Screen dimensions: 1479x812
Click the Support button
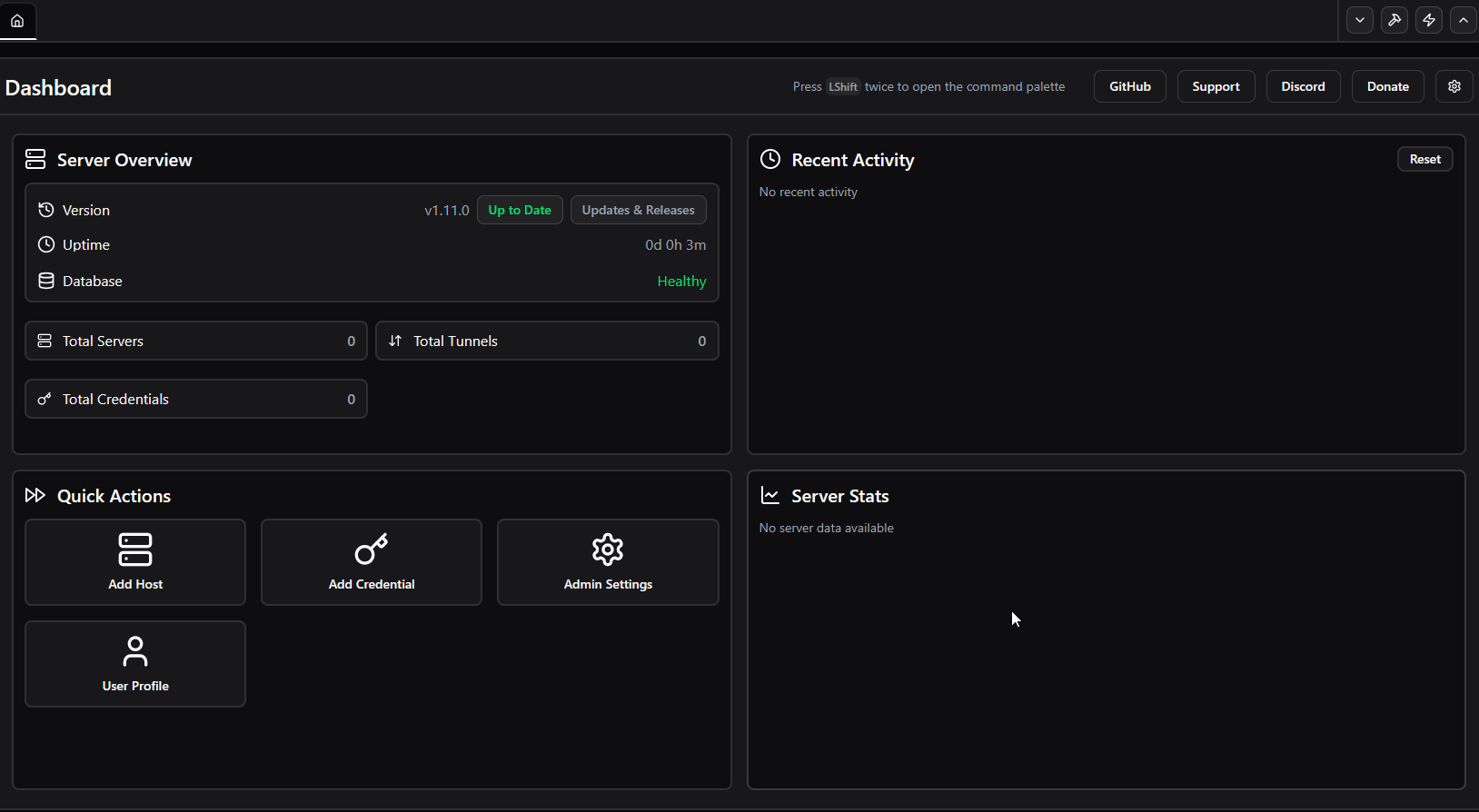(x=1216, y=86)
